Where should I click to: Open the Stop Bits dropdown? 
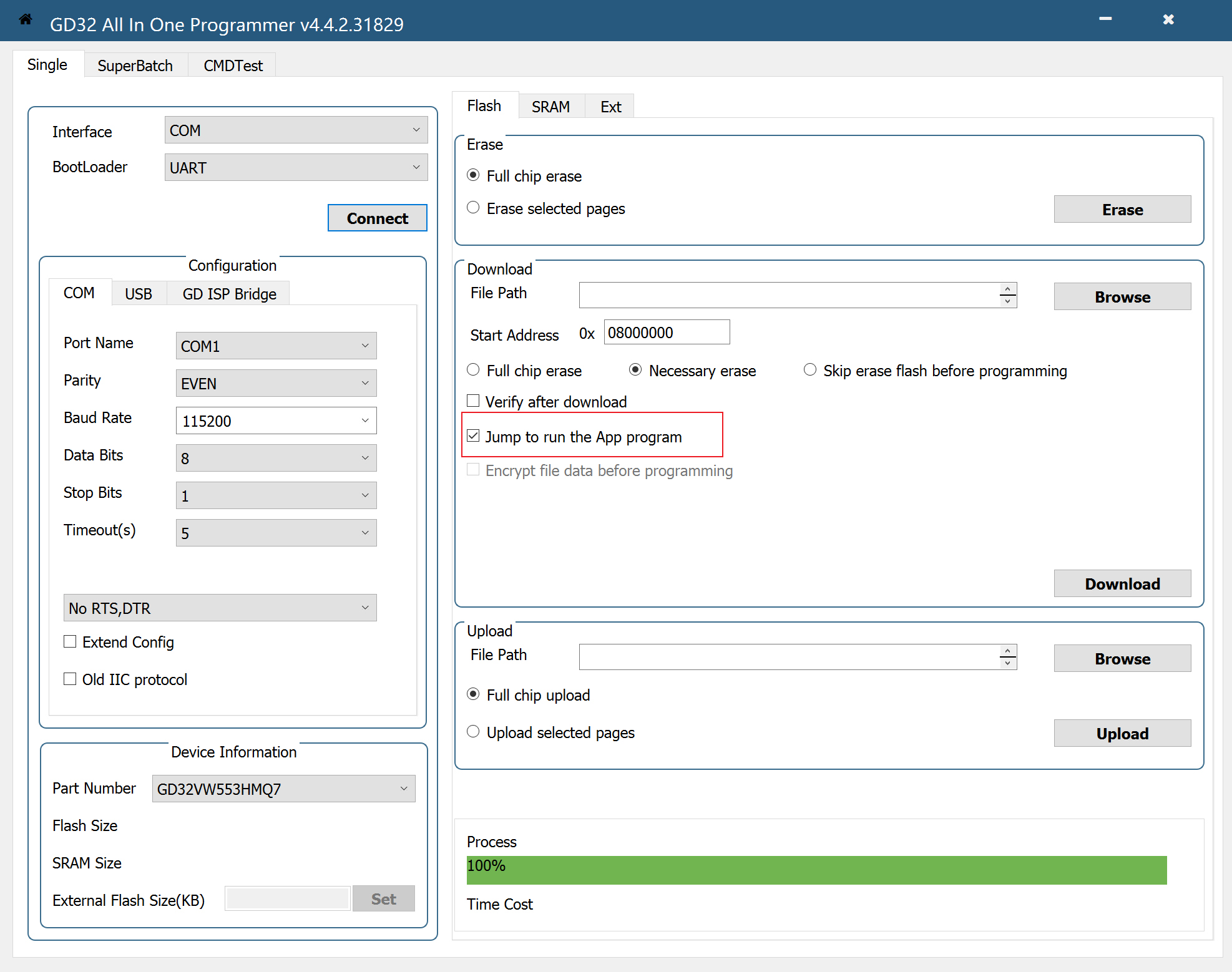point(276,495)
